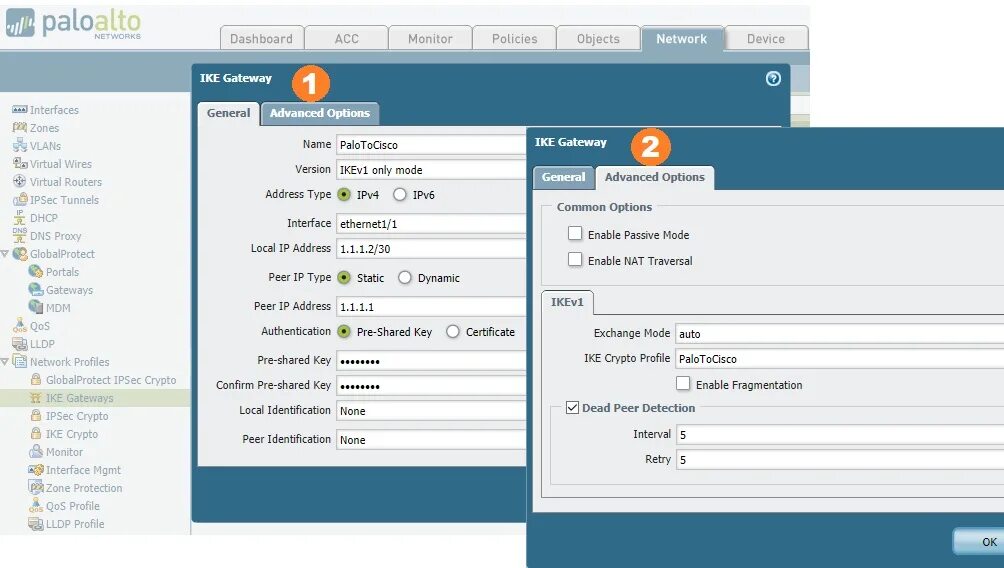Image resolution: width=1004 pixels, height=568 pixels.
Task: Switch to Advanced Options tab in first dialog
Action: coord(320,113)
